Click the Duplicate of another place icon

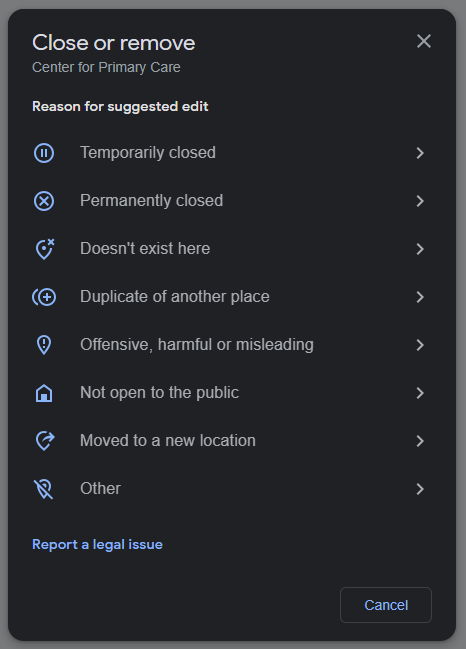tap(44, 297)
